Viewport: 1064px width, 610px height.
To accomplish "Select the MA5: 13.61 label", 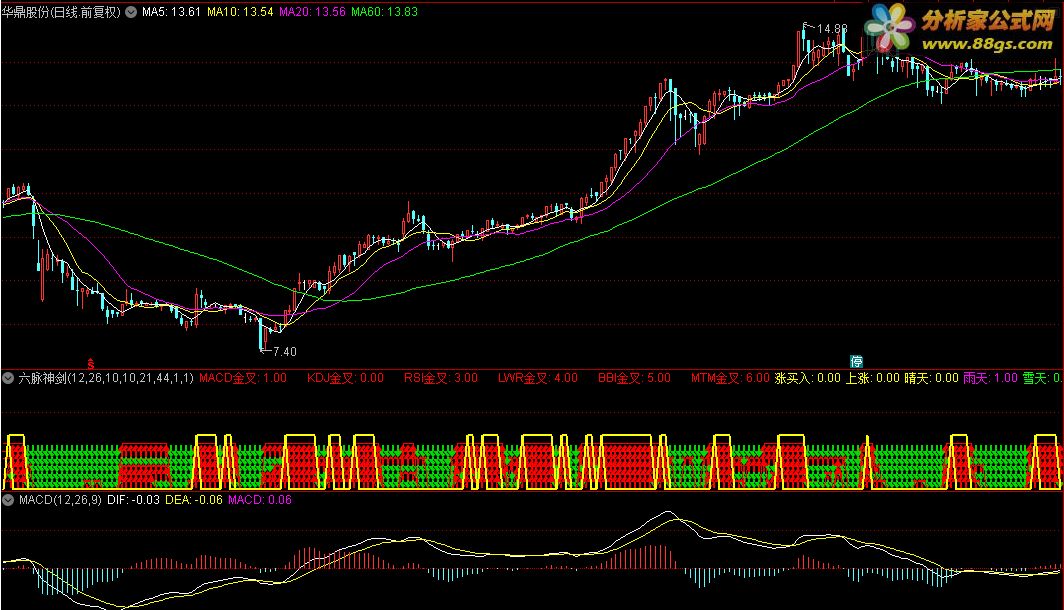I will (x=171, y=12).
